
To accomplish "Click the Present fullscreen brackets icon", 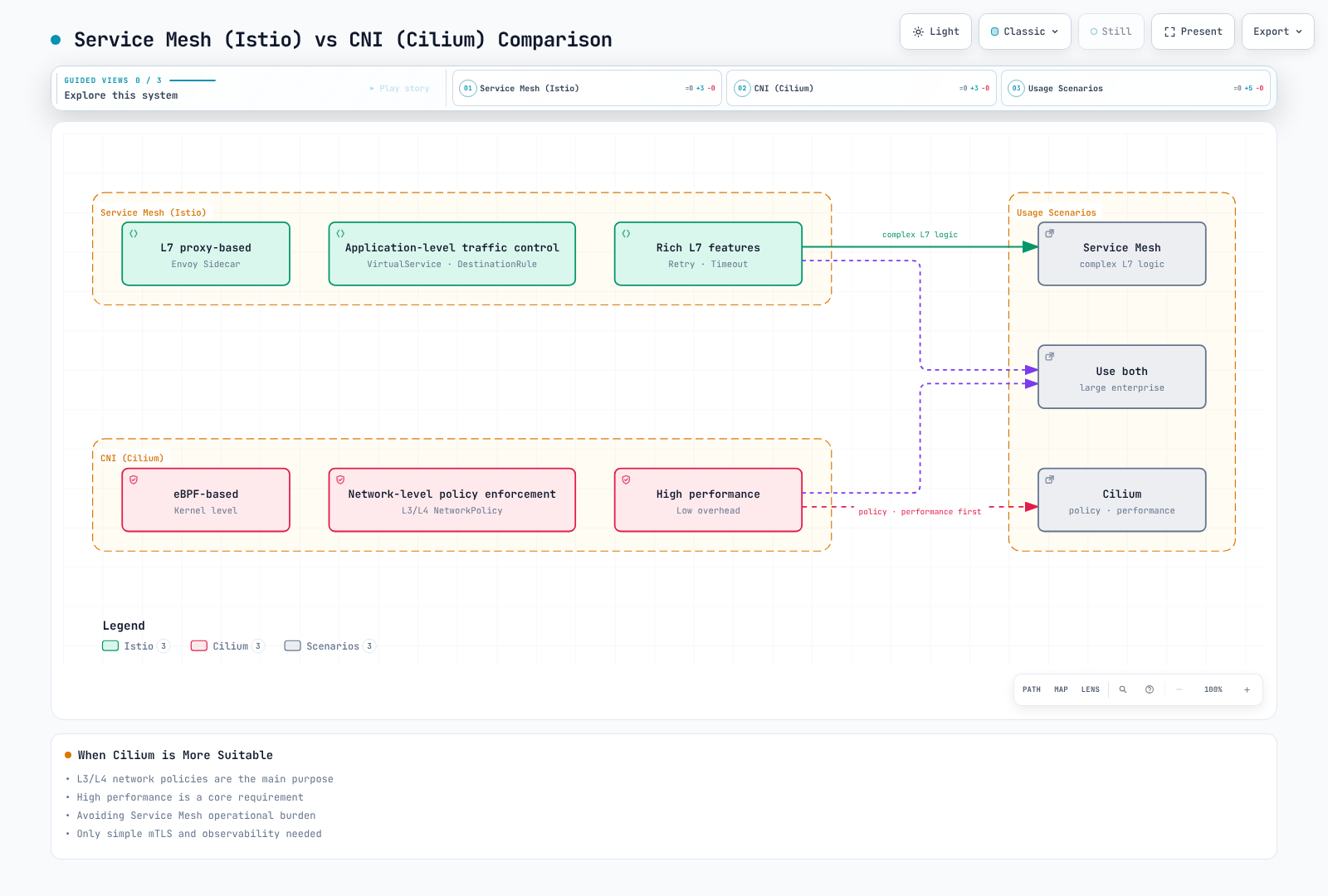I will click(1169, 32).
